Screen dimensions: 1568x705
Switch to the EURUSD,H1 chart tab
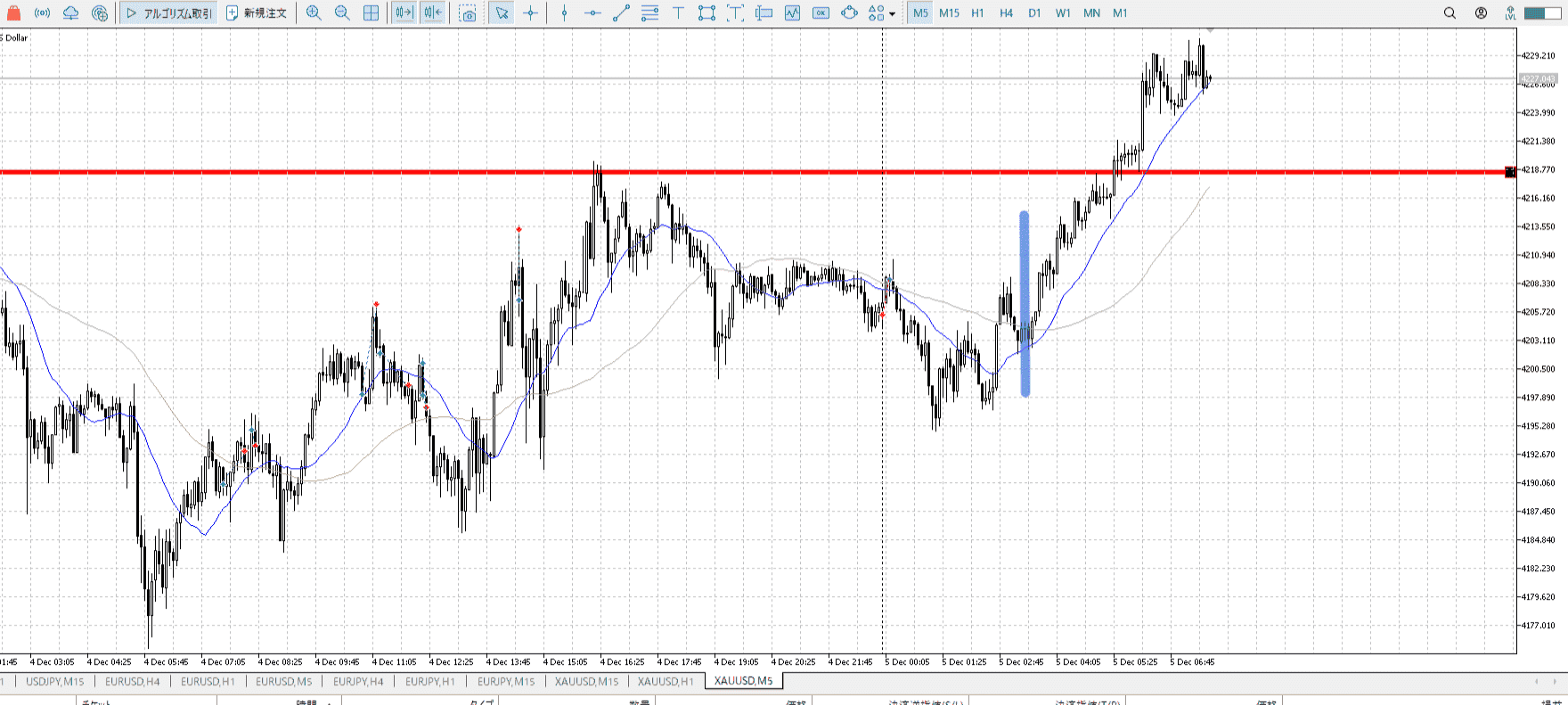tap(208, 682)
